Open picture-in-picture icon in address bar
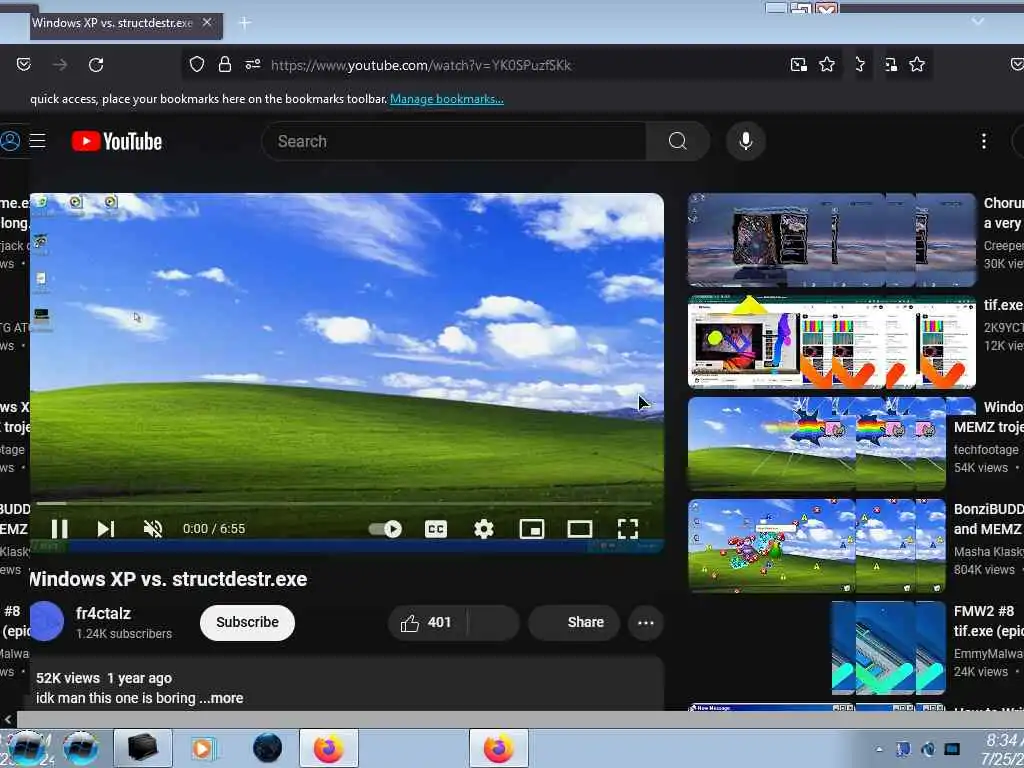Screen dimensions: 1024x768 click(798, 65)
